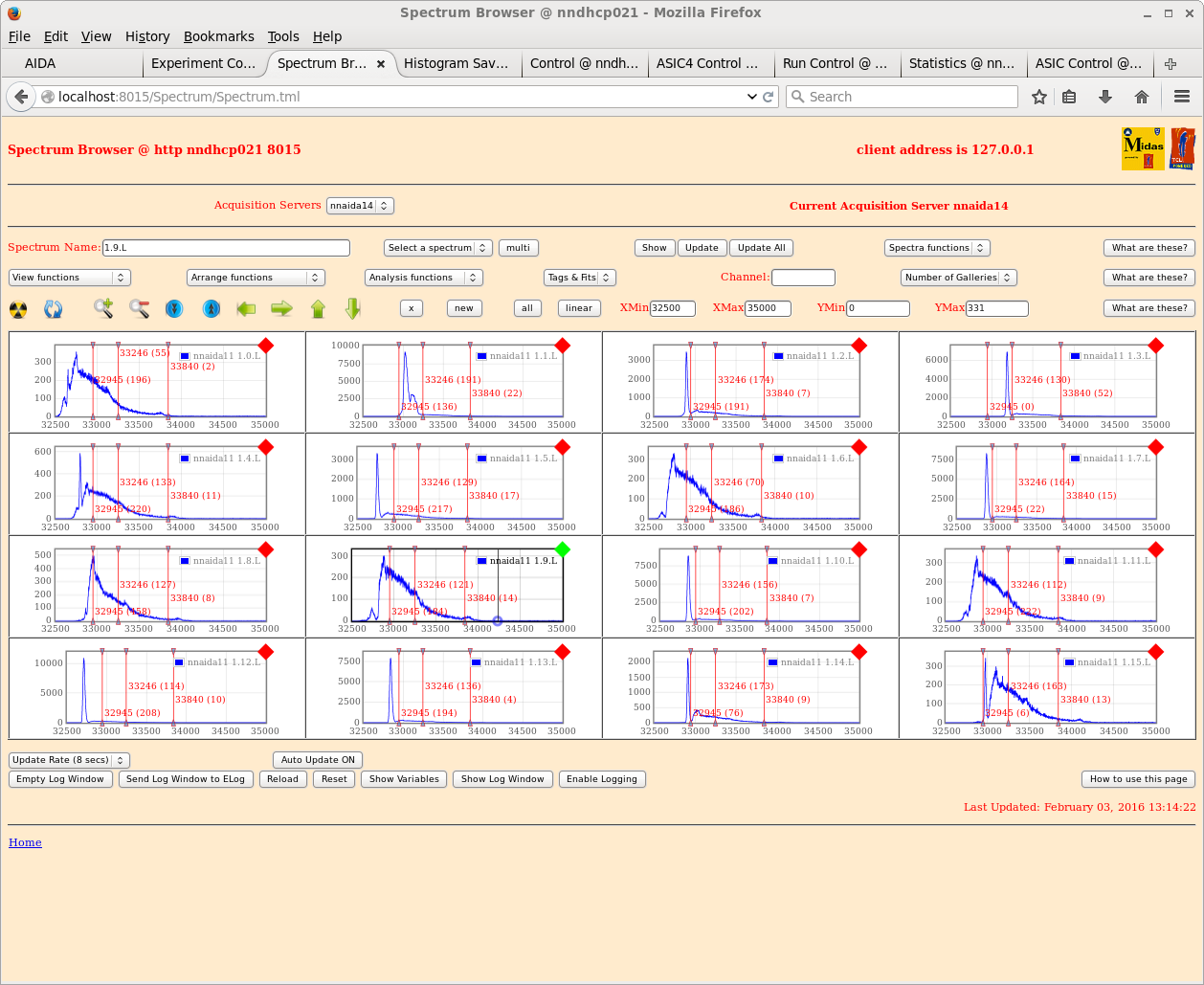Click the blue legend swatch of nnaida11 1.0.L
This screenshot has width=1204, height=985.
click(185, 356)
